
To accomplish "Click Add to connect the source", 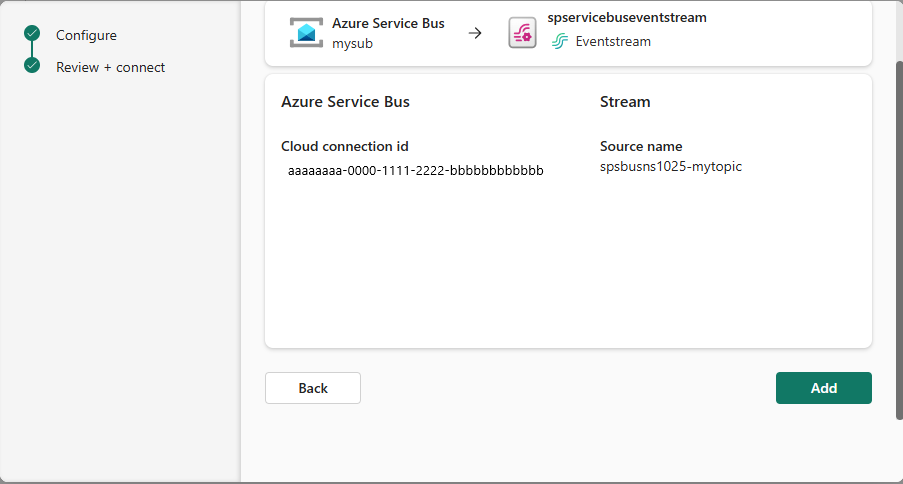I will [823, 388].
